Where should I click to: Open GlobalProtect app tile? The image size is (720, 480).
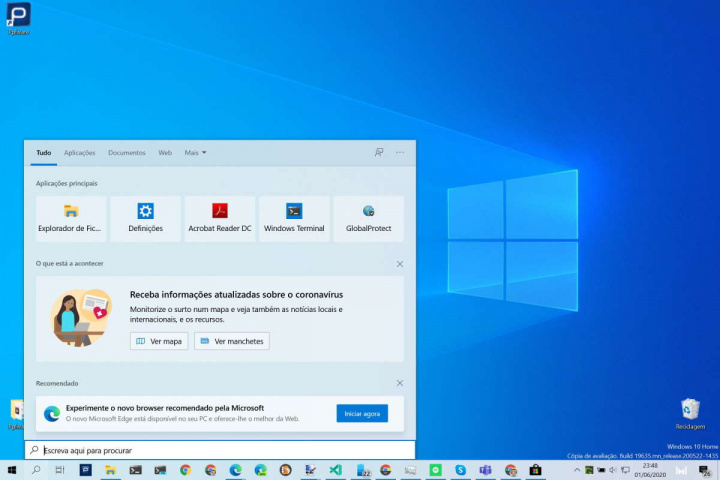point(368,218)
